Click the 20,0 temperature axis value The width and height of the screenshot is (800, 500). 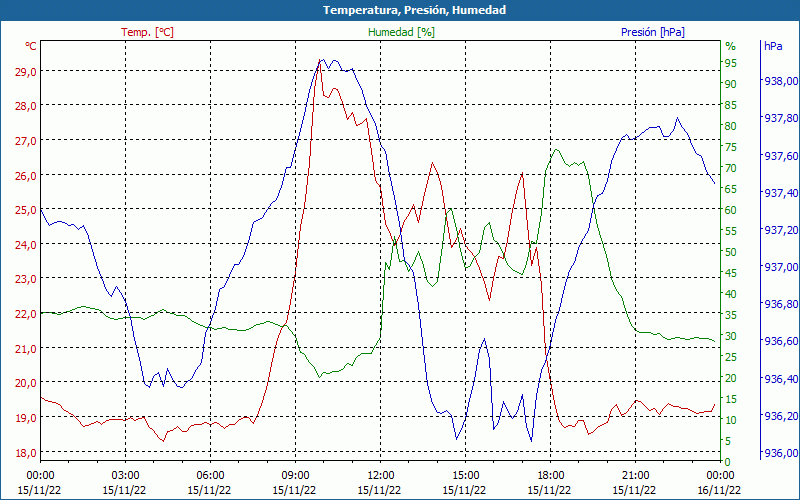coord(26,383)
